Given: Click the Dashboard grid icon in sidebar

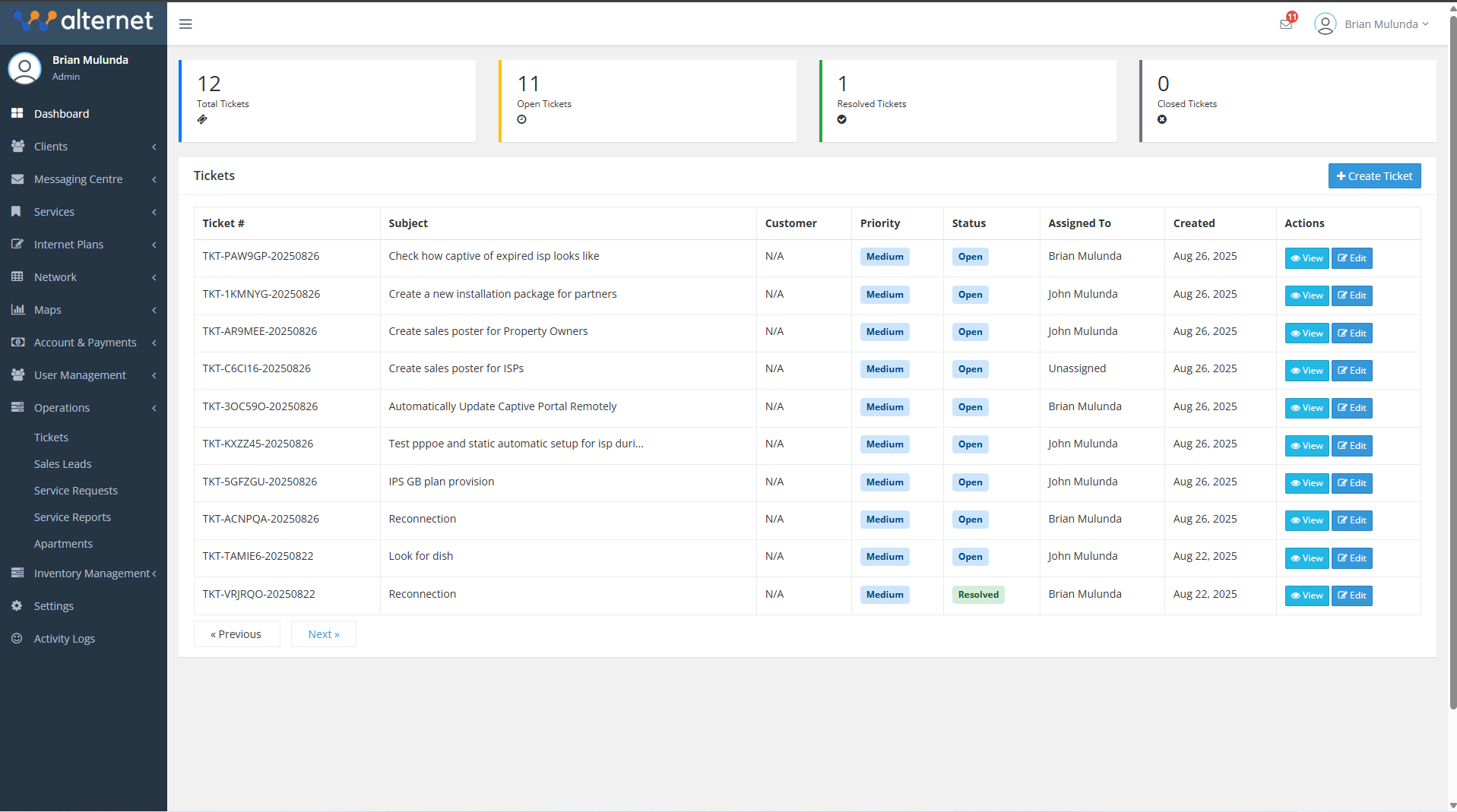Looking at the screenshot, I should pyautogui.click(x=17, y=113).
